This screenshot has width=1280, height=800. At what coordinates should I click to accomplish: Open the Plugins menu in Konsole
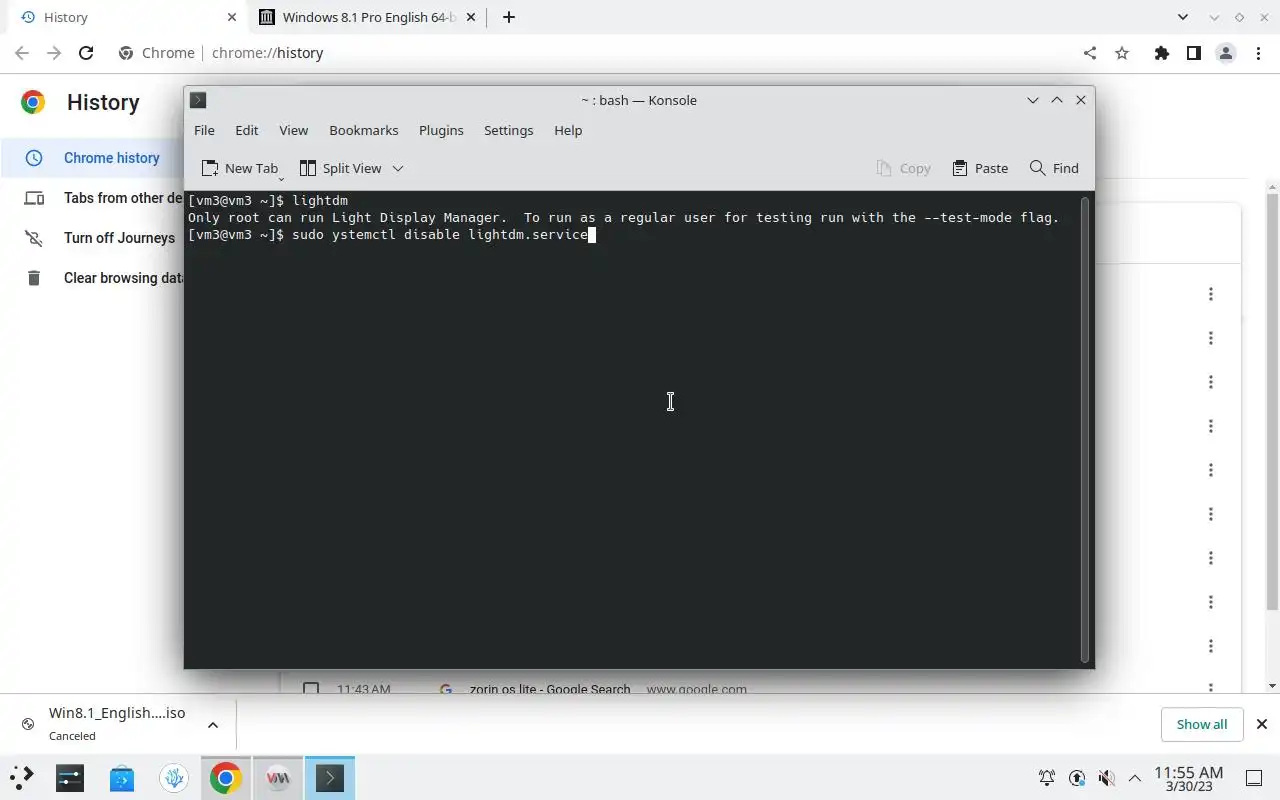click(441, 130)
